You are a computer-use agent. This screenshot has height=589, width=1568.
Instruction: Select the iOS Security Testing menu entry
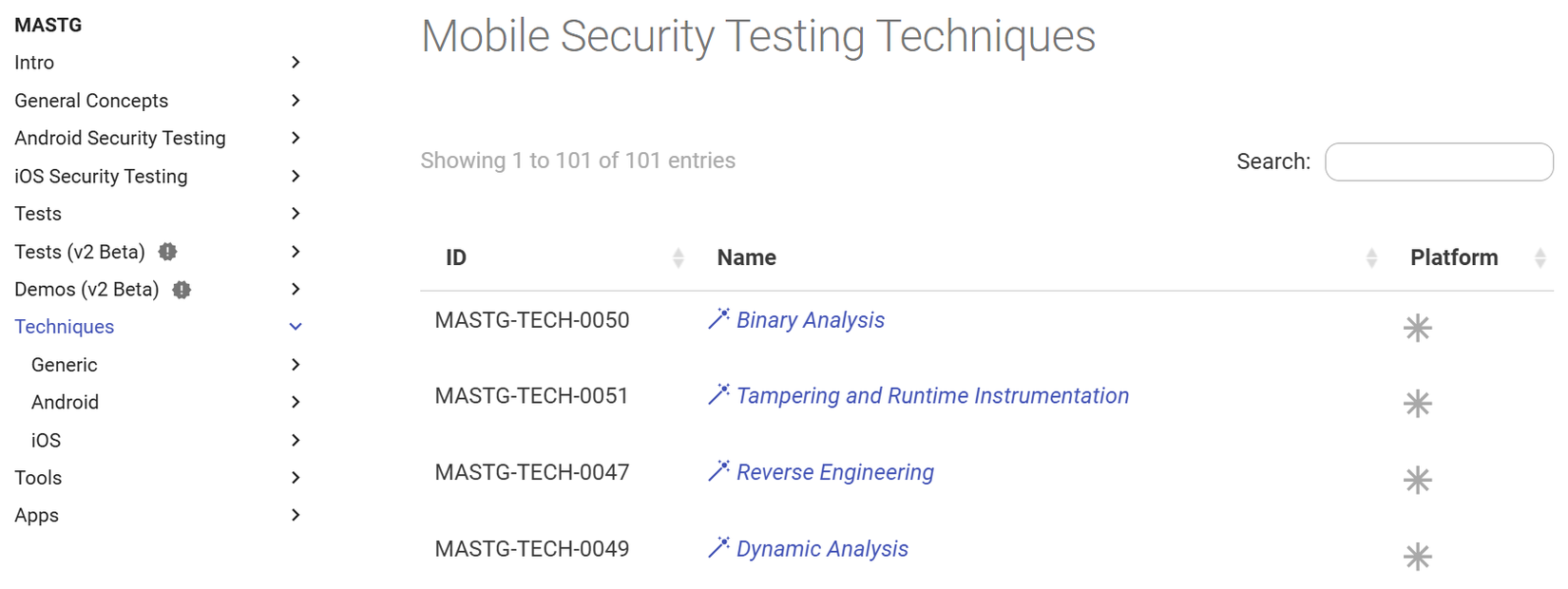[x=101, y=177]
